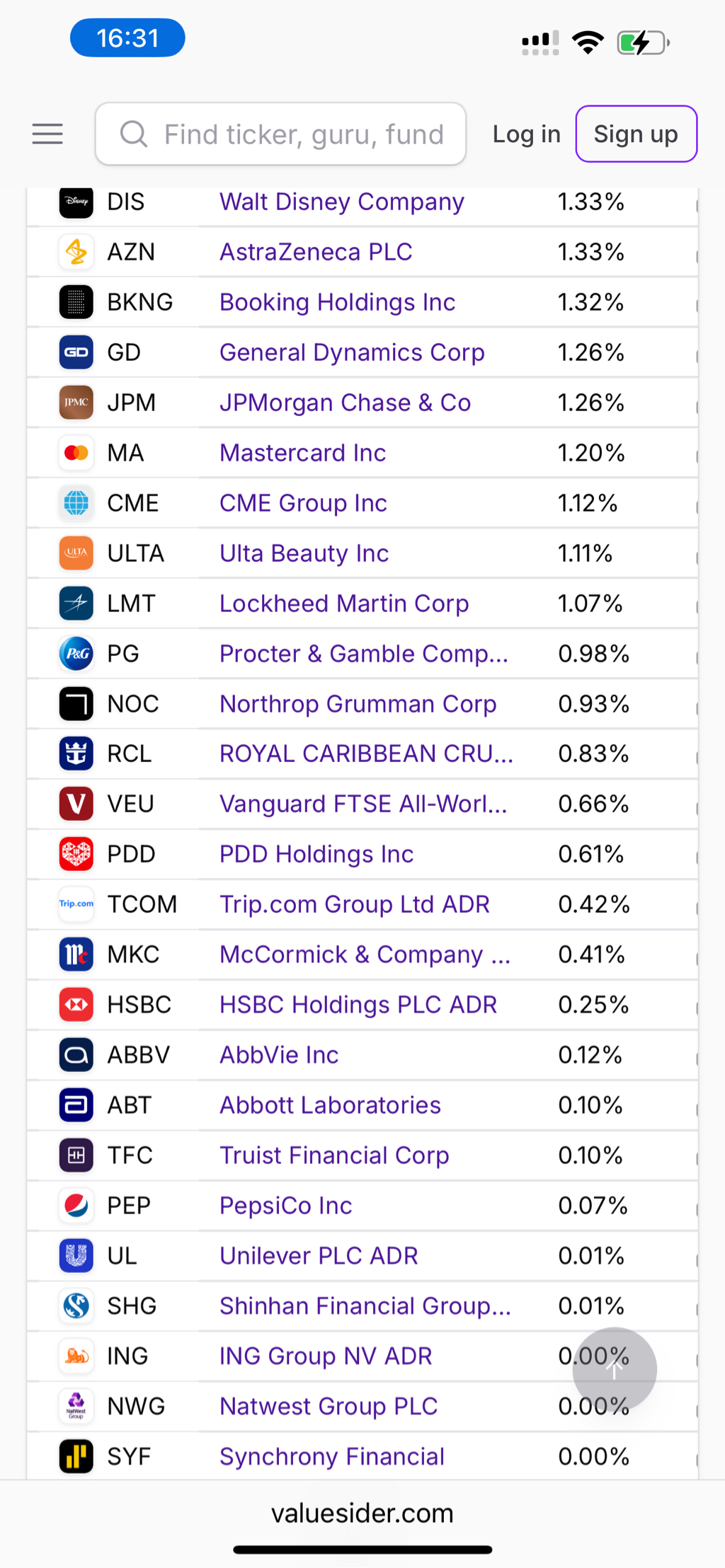Tap the Procter & Gamble logo icon

pyautogui.click(x=76, y=654)
